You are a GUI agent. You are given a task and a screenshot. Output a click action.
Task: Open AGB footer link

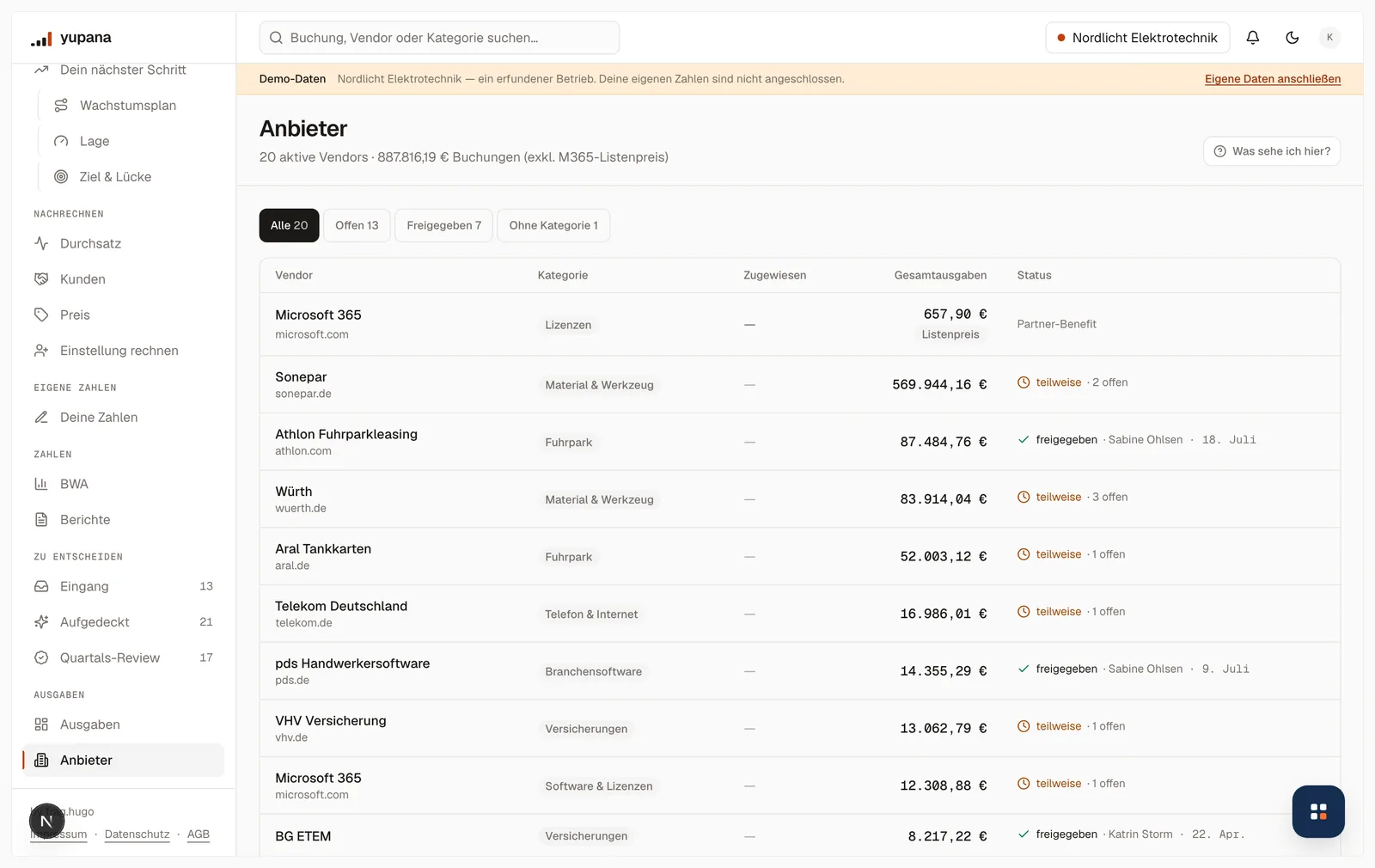199,834
